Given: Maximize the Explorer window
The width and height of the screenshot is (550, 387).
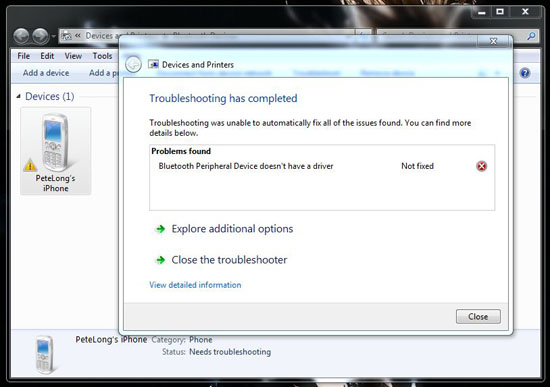Looking at the screenshot, I should pos(500,12).
